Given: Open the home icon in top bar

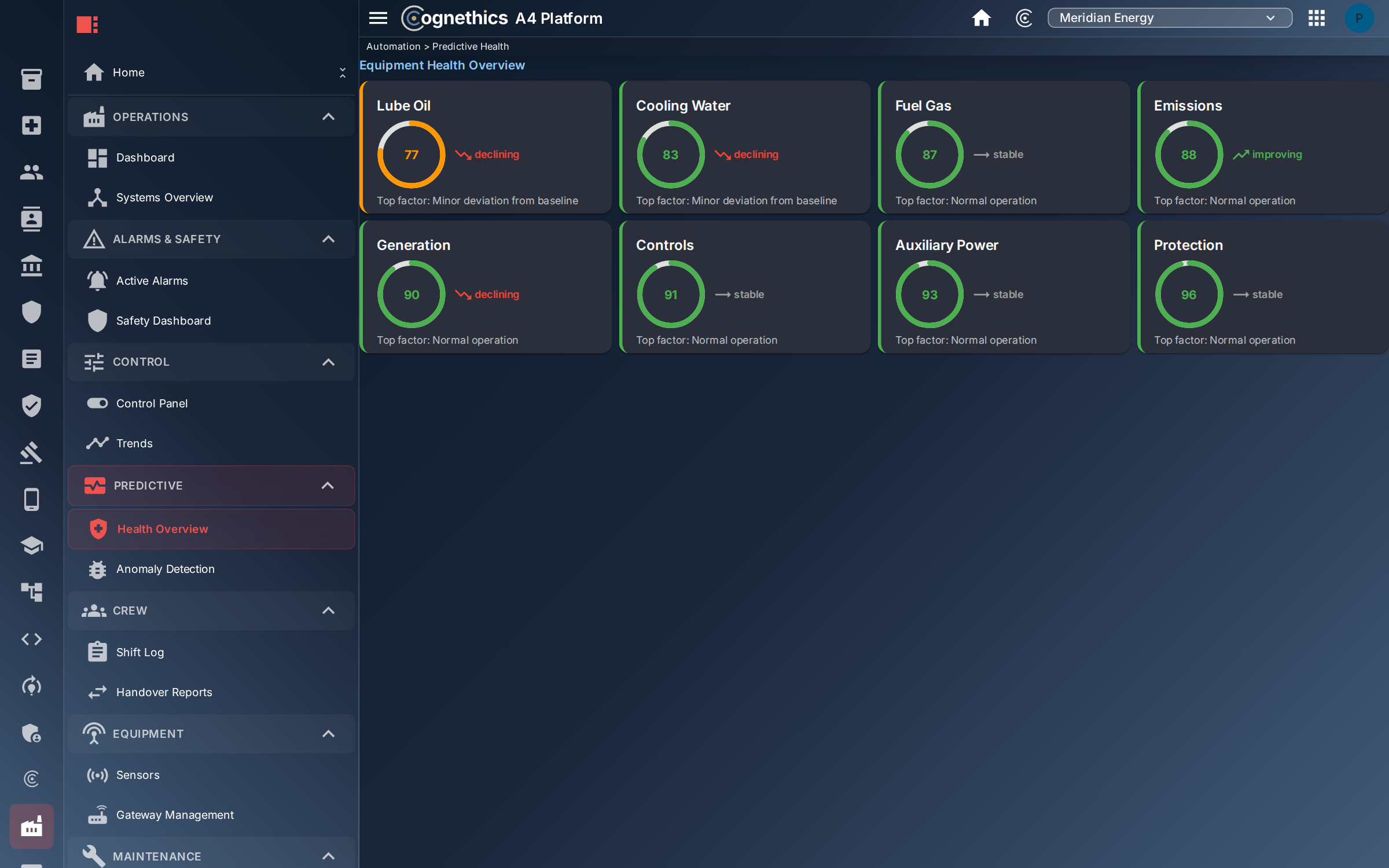Looking at the screenshot, I should coord(981,18).
